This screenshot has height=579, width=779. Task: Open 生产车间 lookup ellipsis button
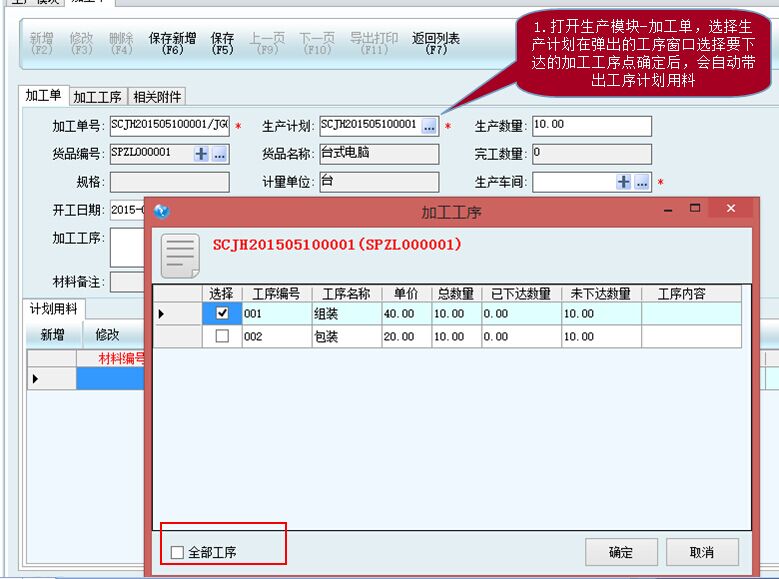click(642, 182)
